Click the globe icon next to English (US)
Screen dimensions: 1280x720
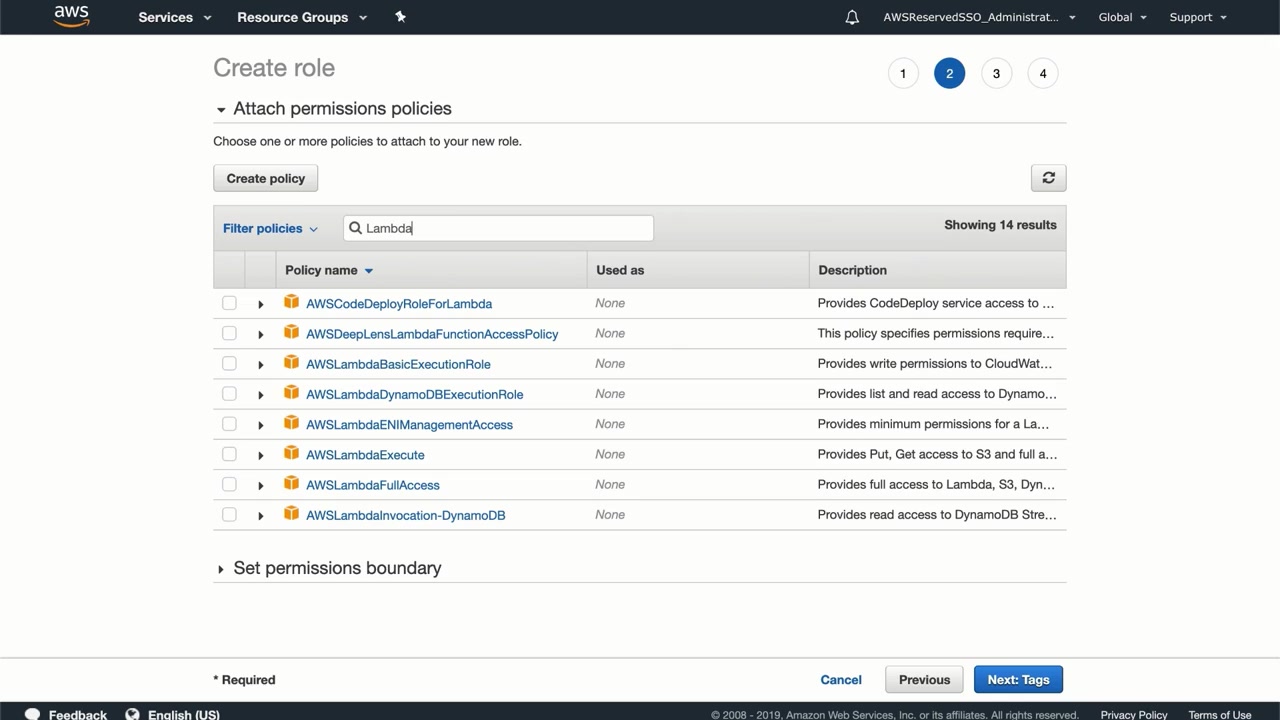[132, 714]
